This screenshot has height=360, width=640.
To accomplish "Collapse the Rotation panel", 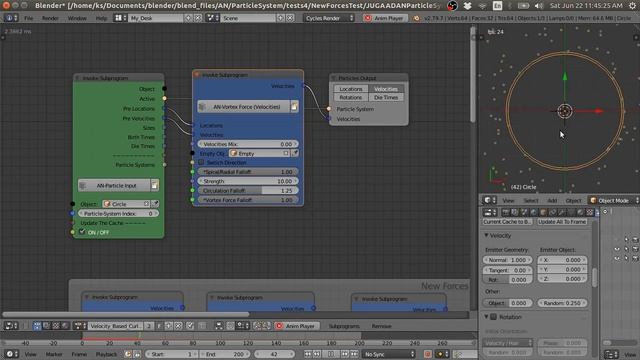I will tap(486, 317).
